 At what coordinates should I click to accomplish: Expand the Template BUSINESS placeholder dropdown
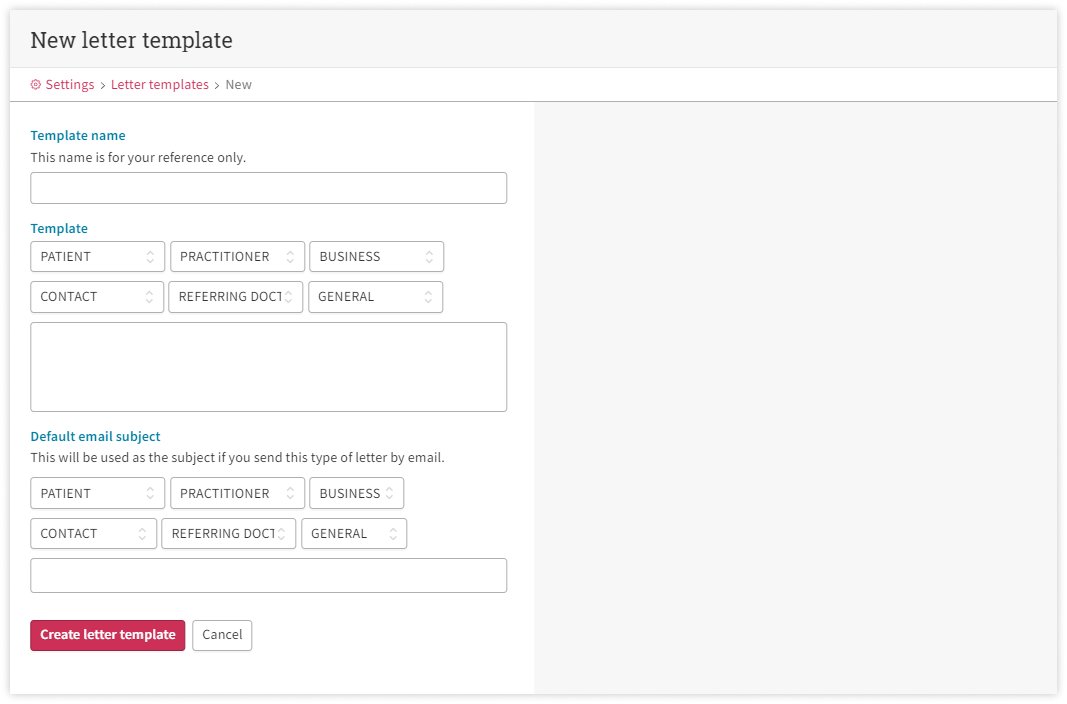pyautogui.click(x=376, y=257)
